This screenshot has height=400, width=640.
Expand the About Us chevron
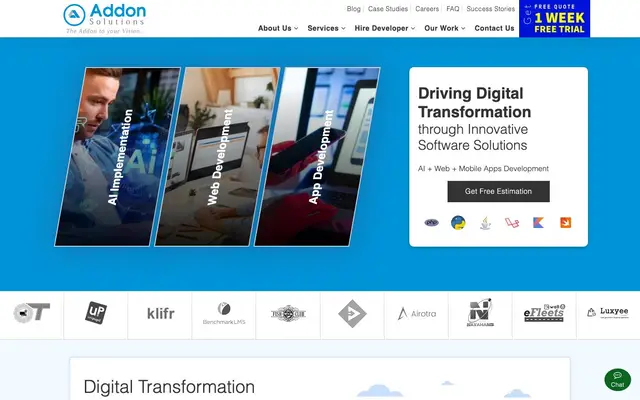(296, 28)
